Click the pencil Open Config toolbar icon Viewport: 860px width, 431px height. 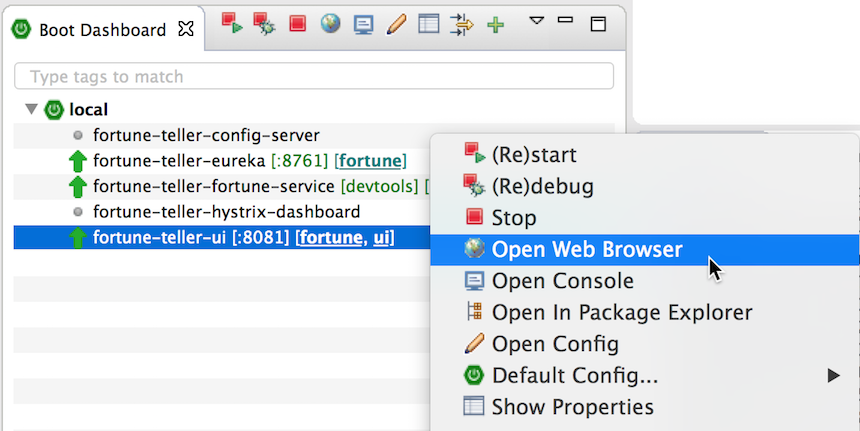tap(396, 24)
